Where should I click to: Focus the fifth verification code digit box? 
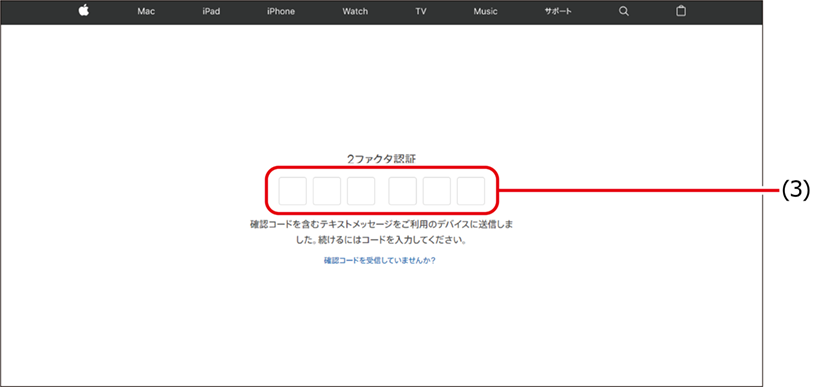click(x=437, y=191)
